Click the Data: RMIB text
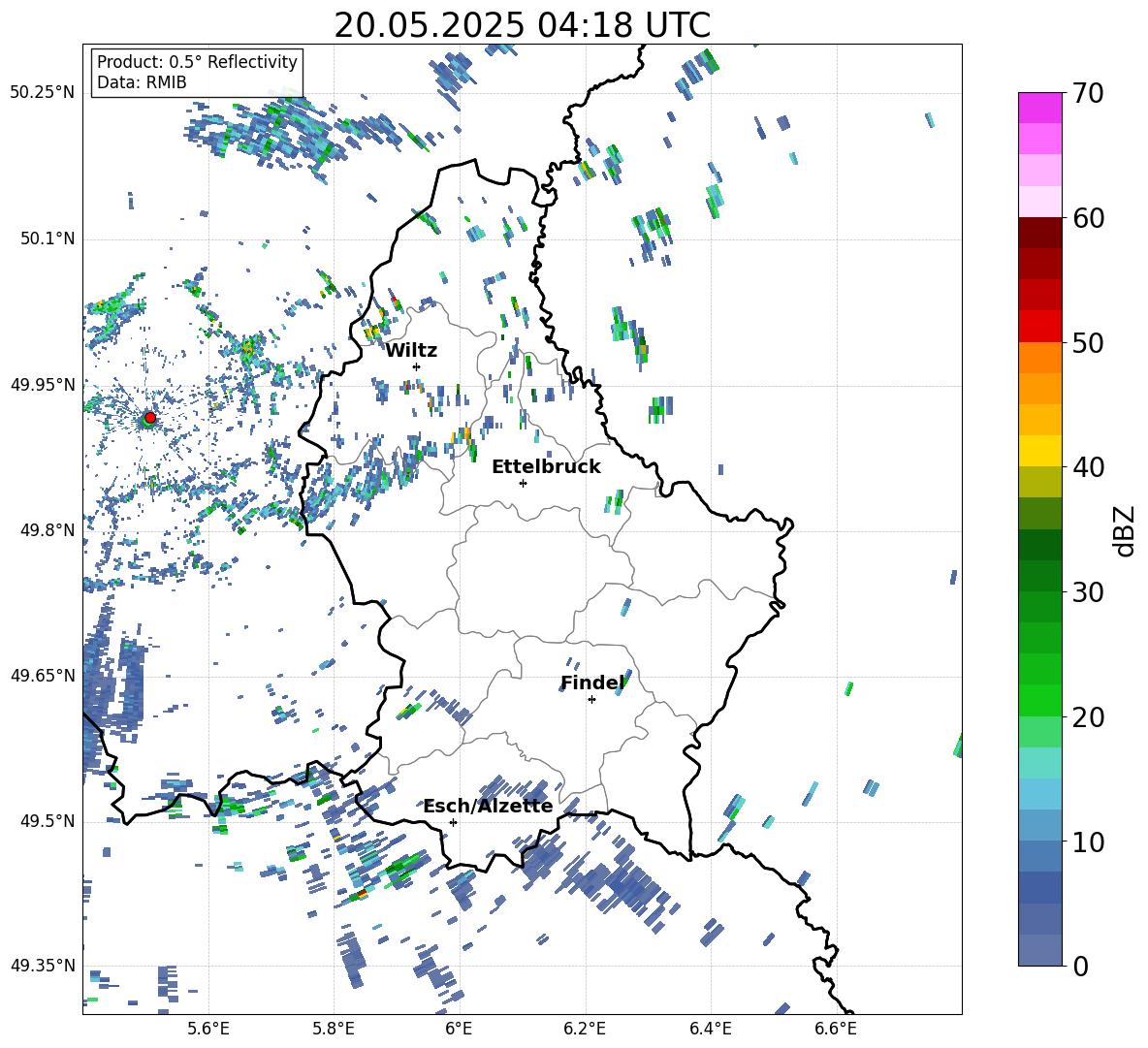This screenshot has height=1048, width=1148. (142, 82)
